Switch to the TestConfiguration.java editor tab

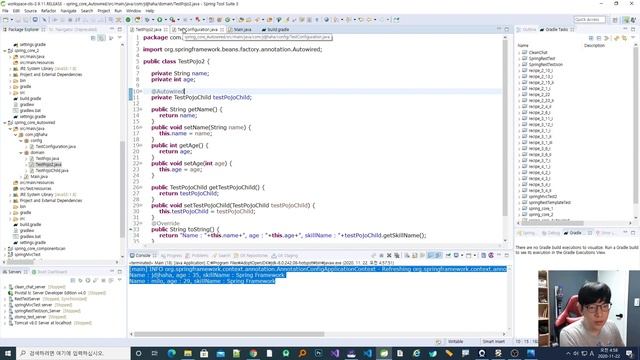tap(197, 29)
